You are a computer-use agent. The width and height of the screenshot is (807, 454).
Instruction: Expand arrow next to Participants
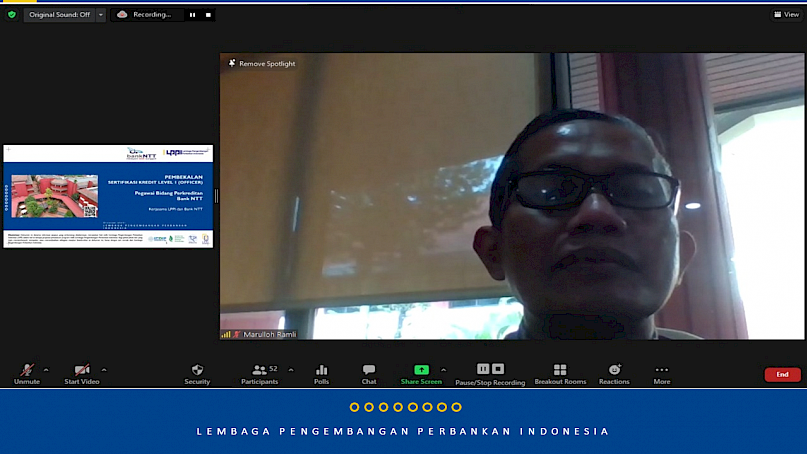[291, 370]
